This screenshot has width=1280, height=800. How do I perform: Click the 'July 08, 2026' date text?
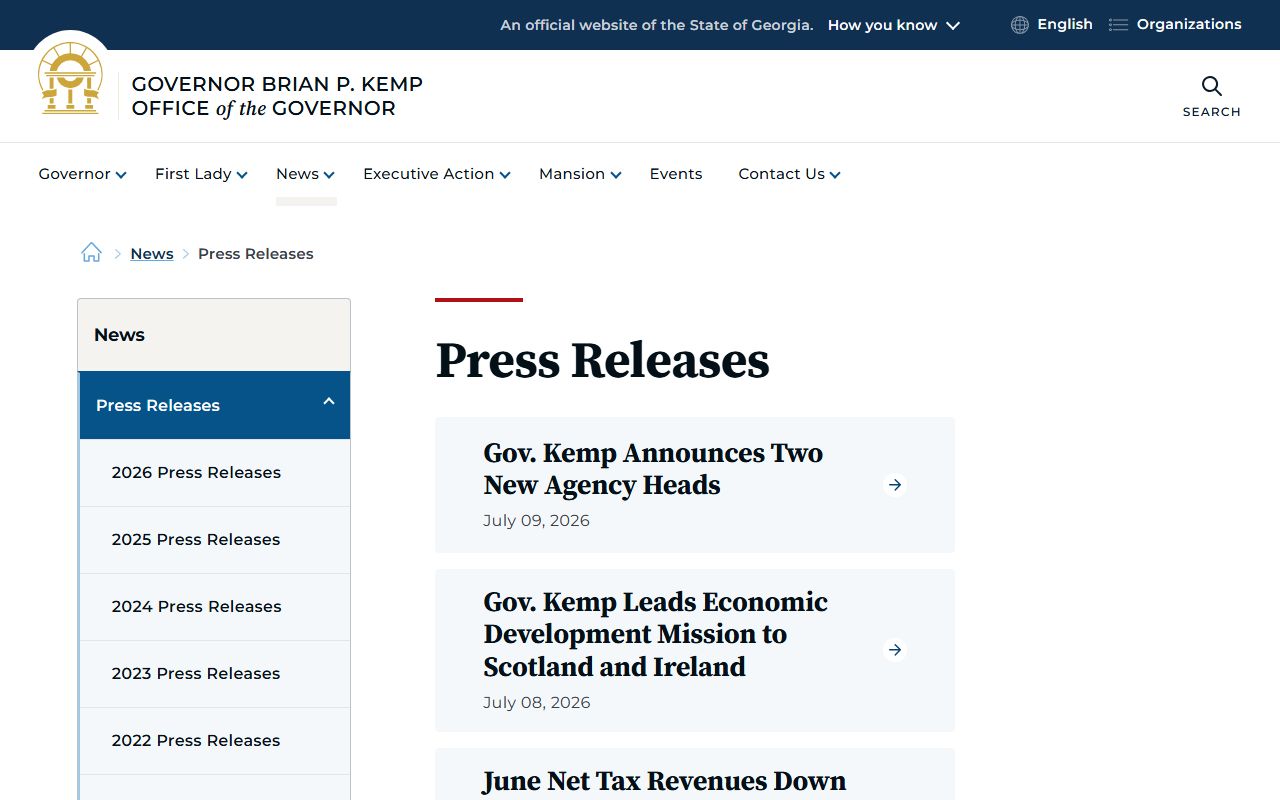pos(537,703)
